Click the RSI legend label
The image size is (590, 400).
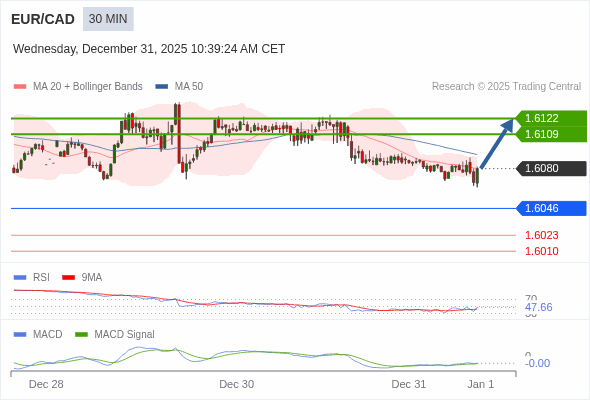coord(41,278)
